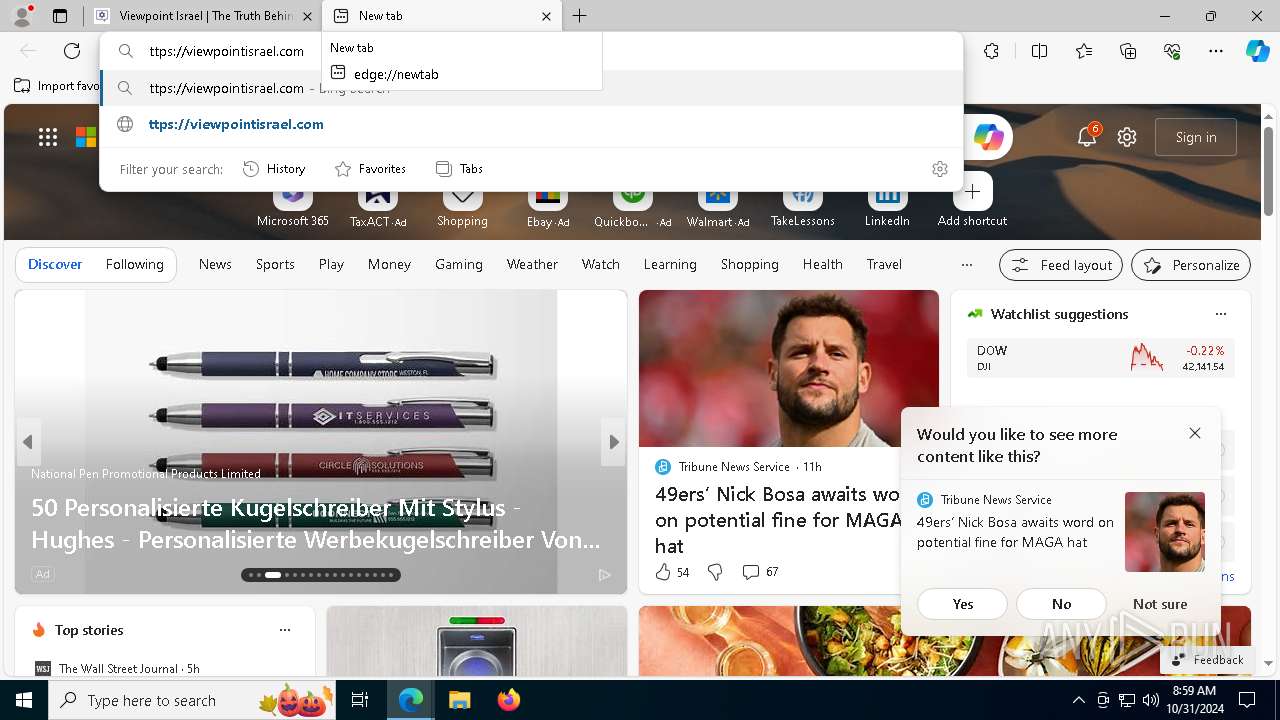Image resolution: width=1280 pixels, height=720 pixels.
Task: Open the Travel category
Action: click(x=884, y=264)
